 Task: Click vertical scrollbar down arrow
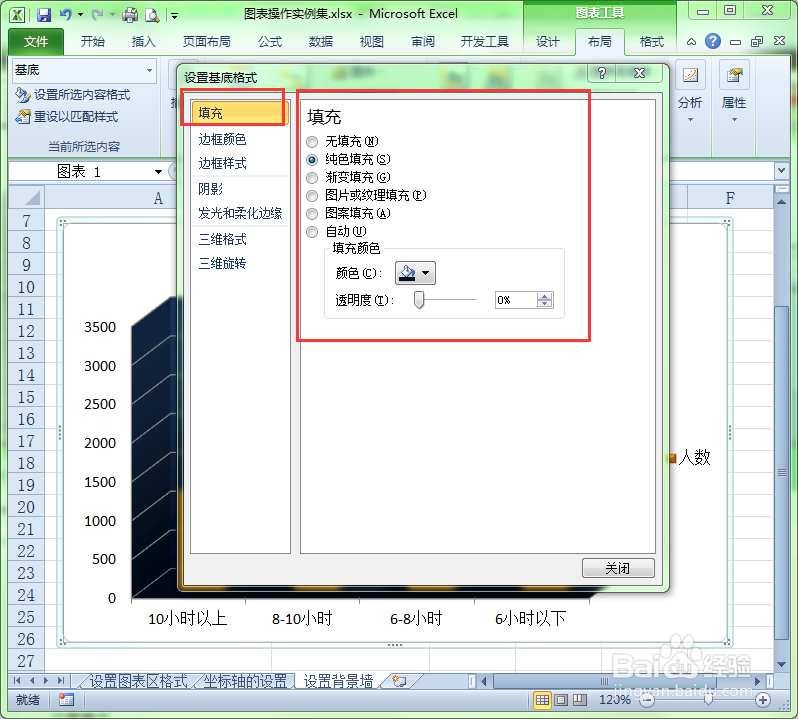click(781, 665)
